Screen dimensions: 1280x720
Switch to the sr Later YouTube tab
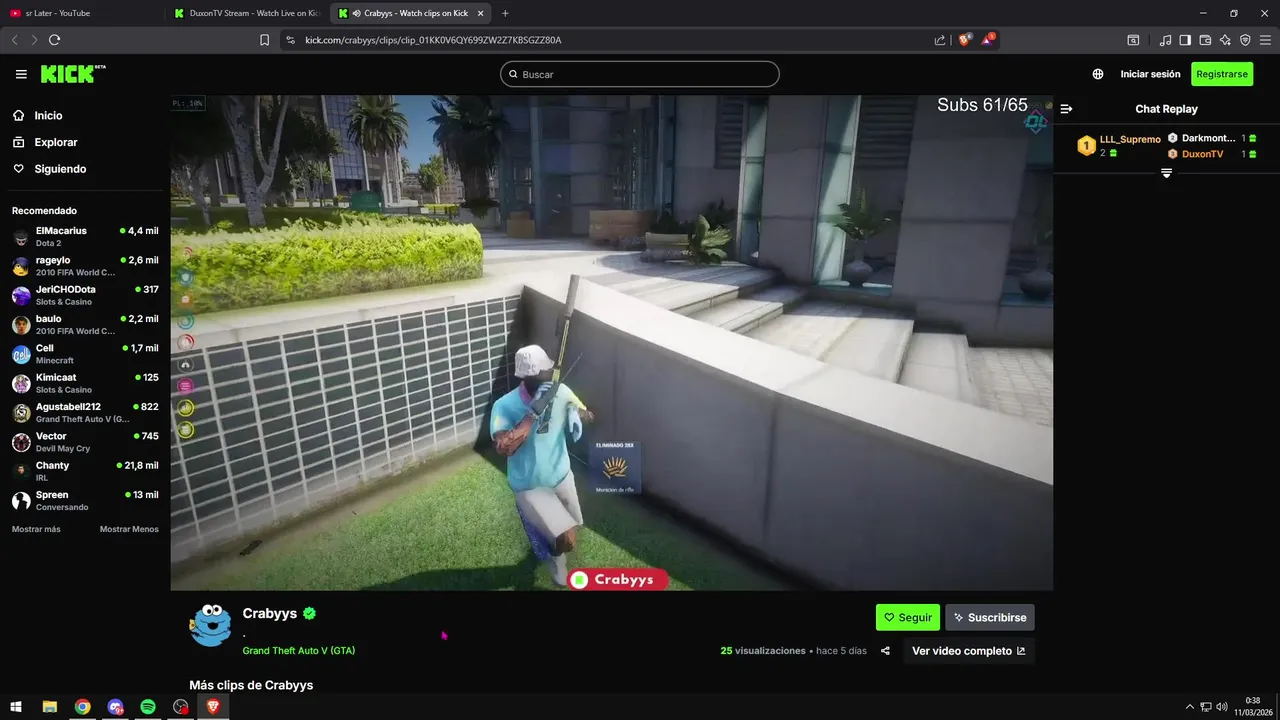[82, 13]
